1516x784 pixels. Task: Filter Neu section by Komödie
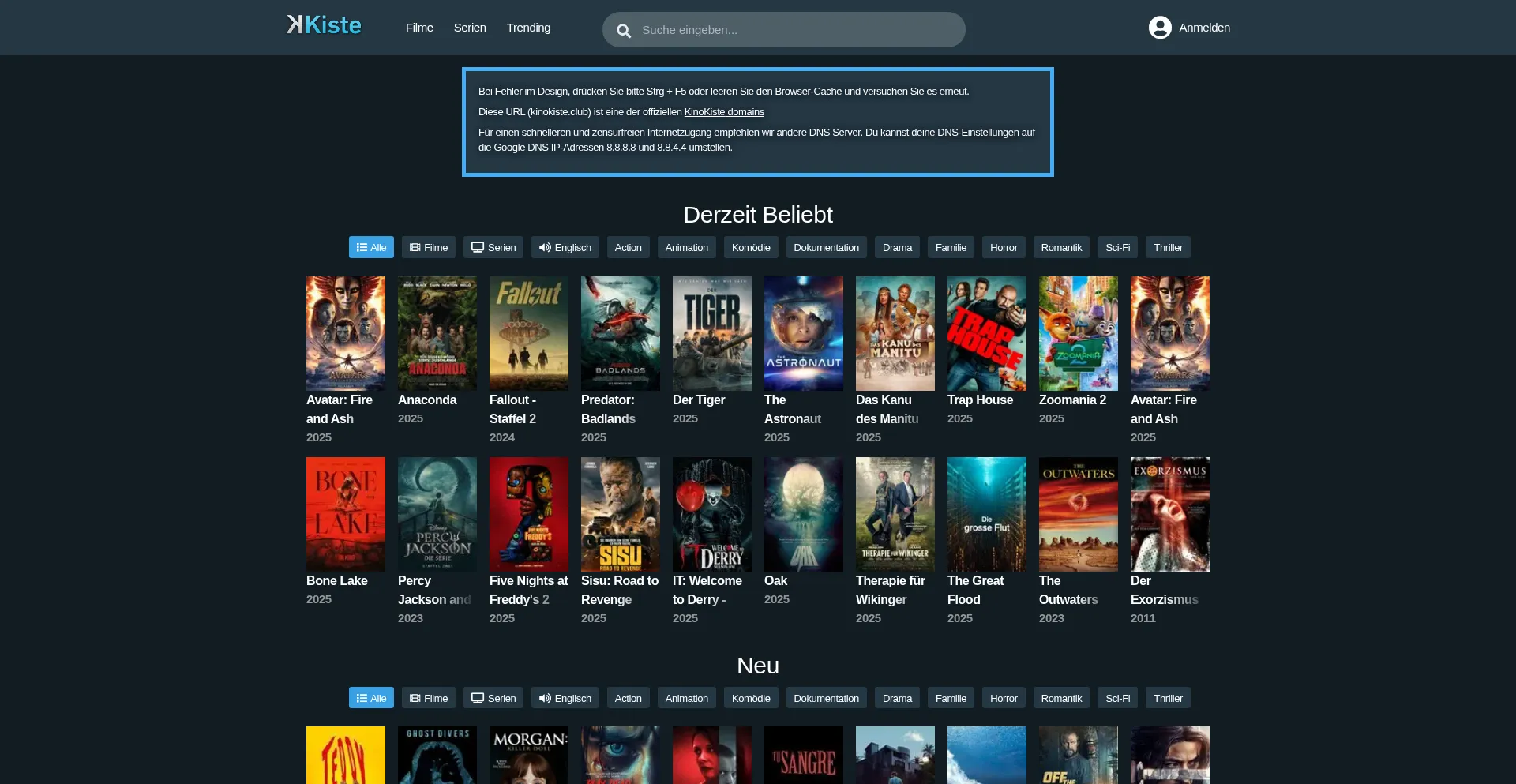coord(751,698)
